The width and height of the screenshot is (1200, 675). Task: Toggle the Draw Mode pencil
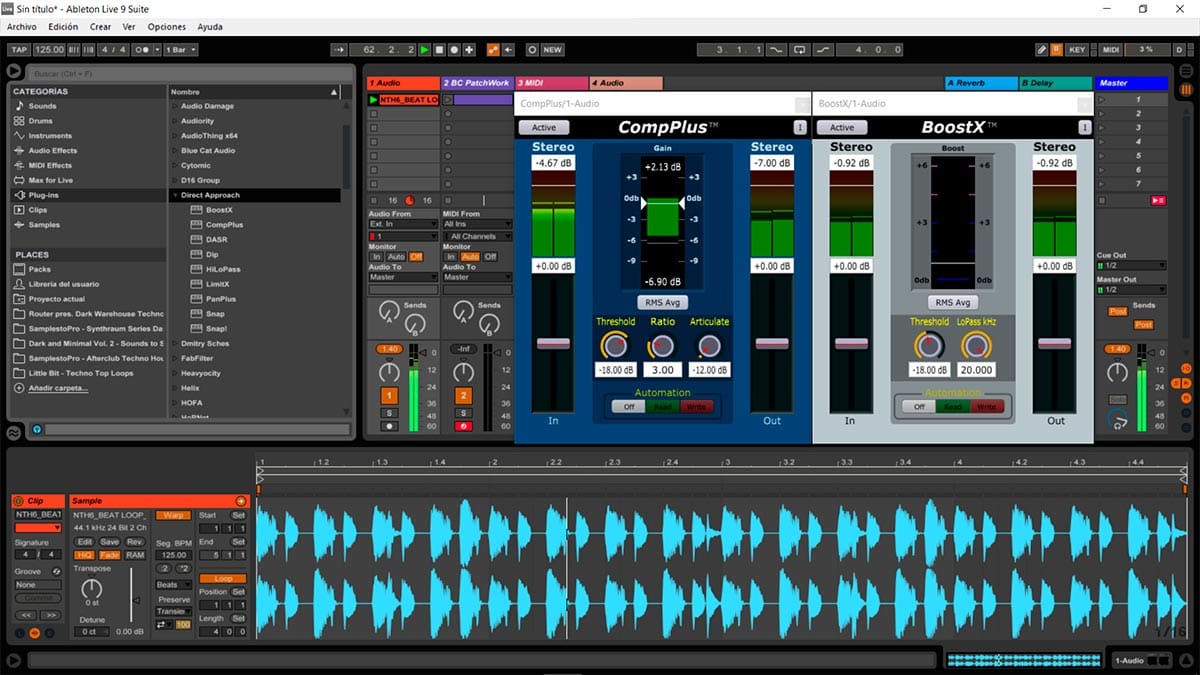[1041, 49]
